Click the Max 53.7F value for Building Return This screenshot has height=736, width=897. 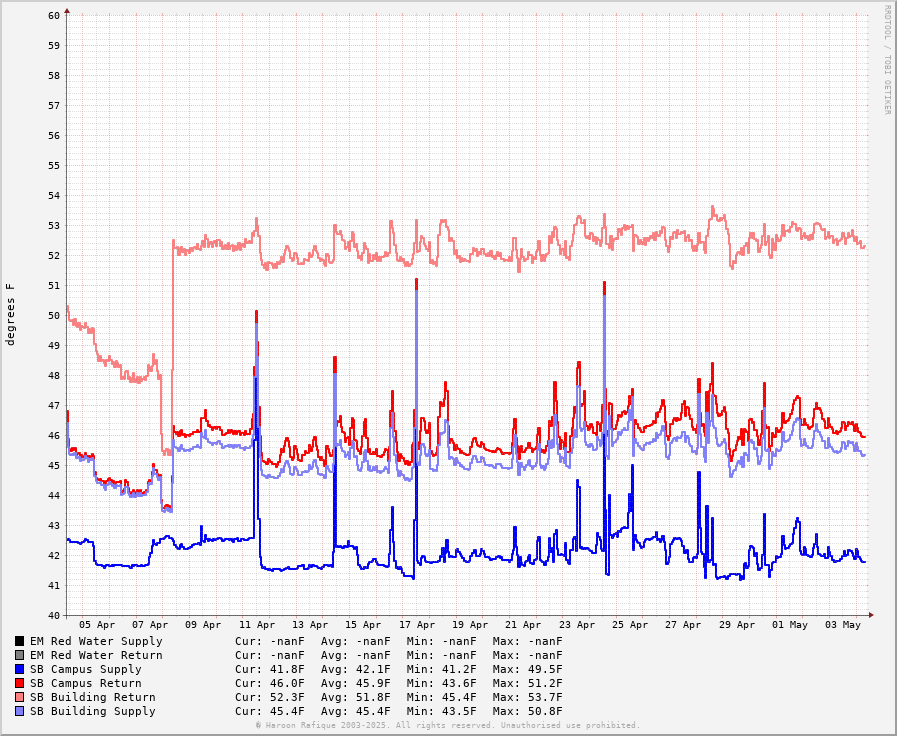527,697
